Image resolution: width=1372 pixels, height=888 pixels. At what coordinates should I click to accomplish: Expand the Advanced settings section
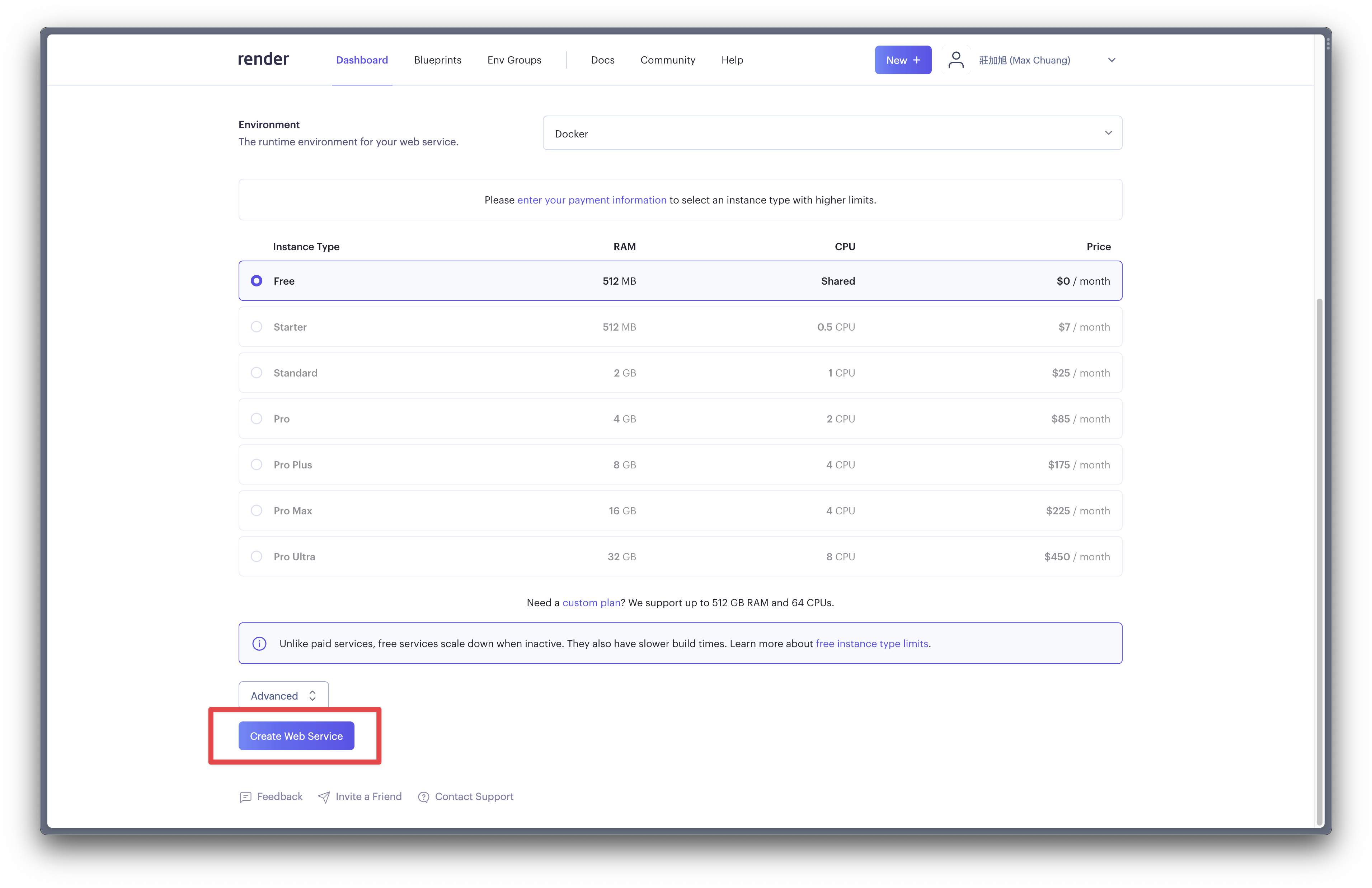click(x=283, y=695)
